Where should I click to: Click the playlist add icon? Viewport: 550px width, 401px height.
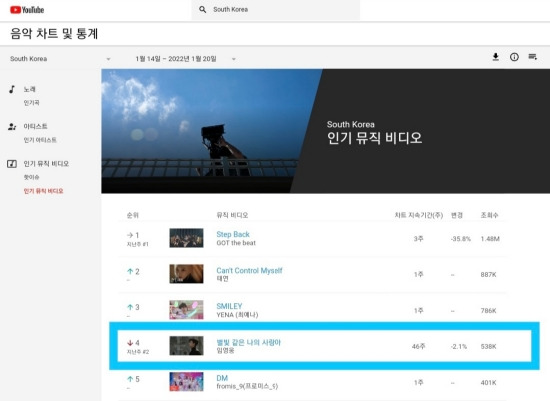[532, 57]
